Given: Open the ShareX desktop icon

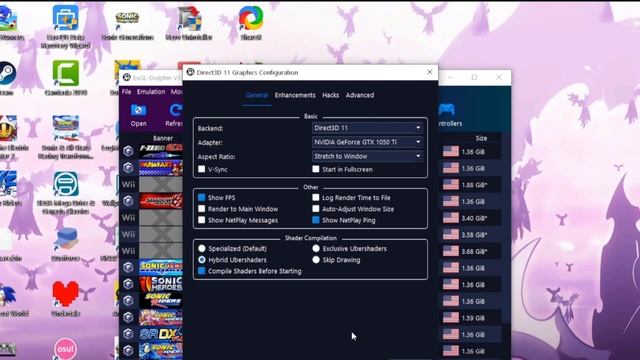Looking at the screenshot, I should [251, 18].
